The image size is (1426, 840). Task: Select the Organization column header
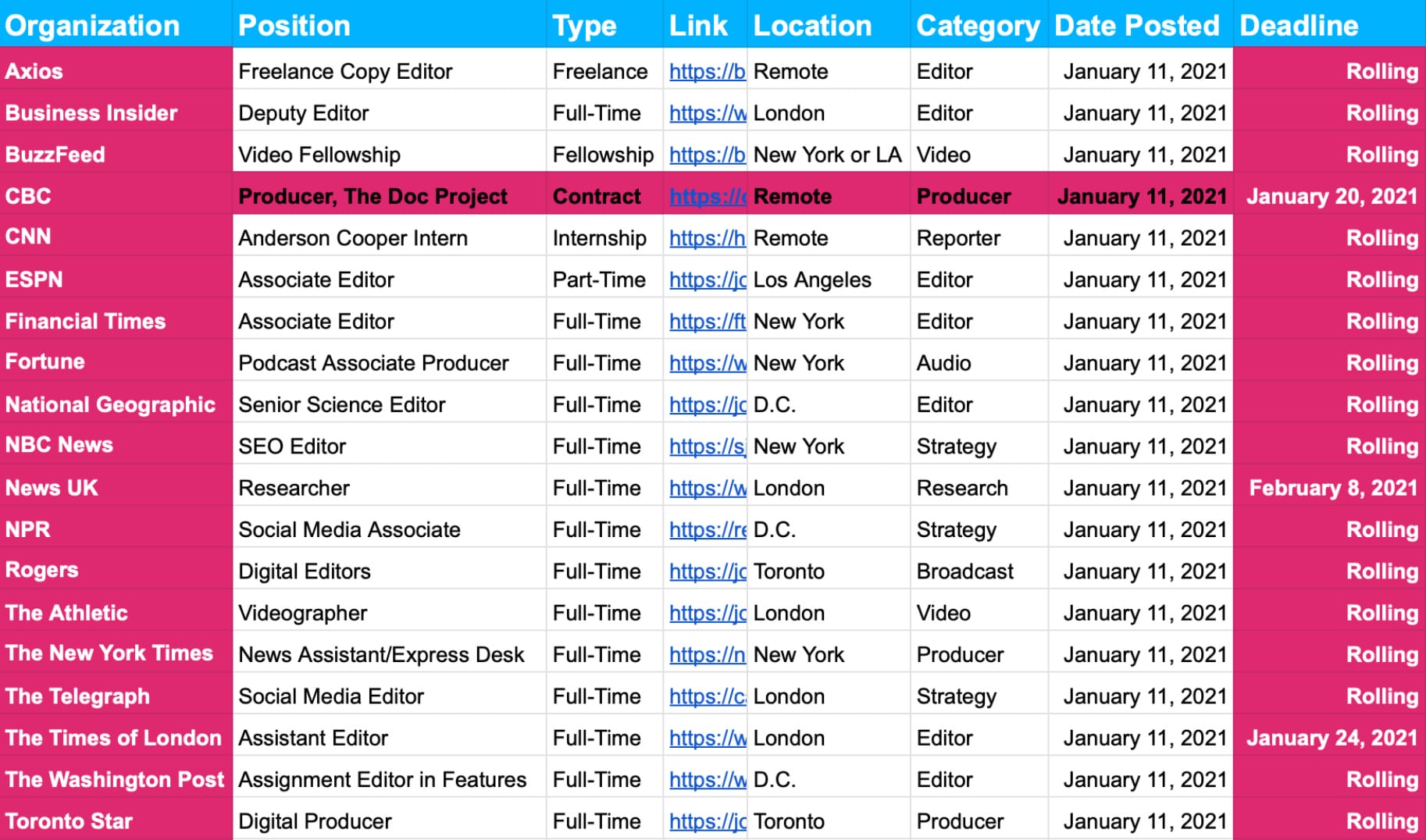coord(92,26)
